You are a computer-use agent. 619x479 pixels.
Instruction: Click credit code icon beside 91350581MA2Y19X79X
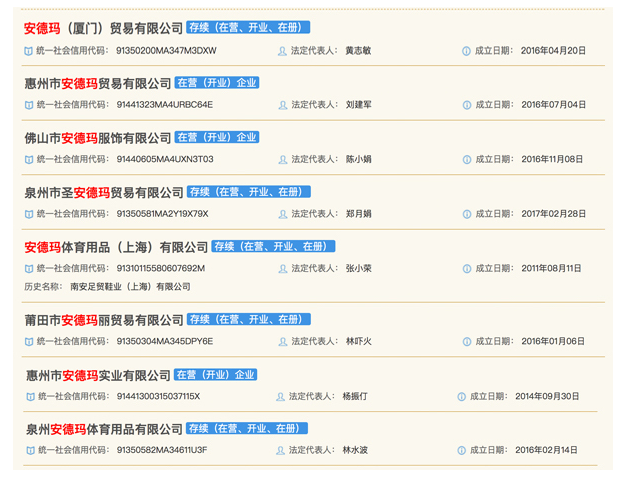(x=29, y=214)
